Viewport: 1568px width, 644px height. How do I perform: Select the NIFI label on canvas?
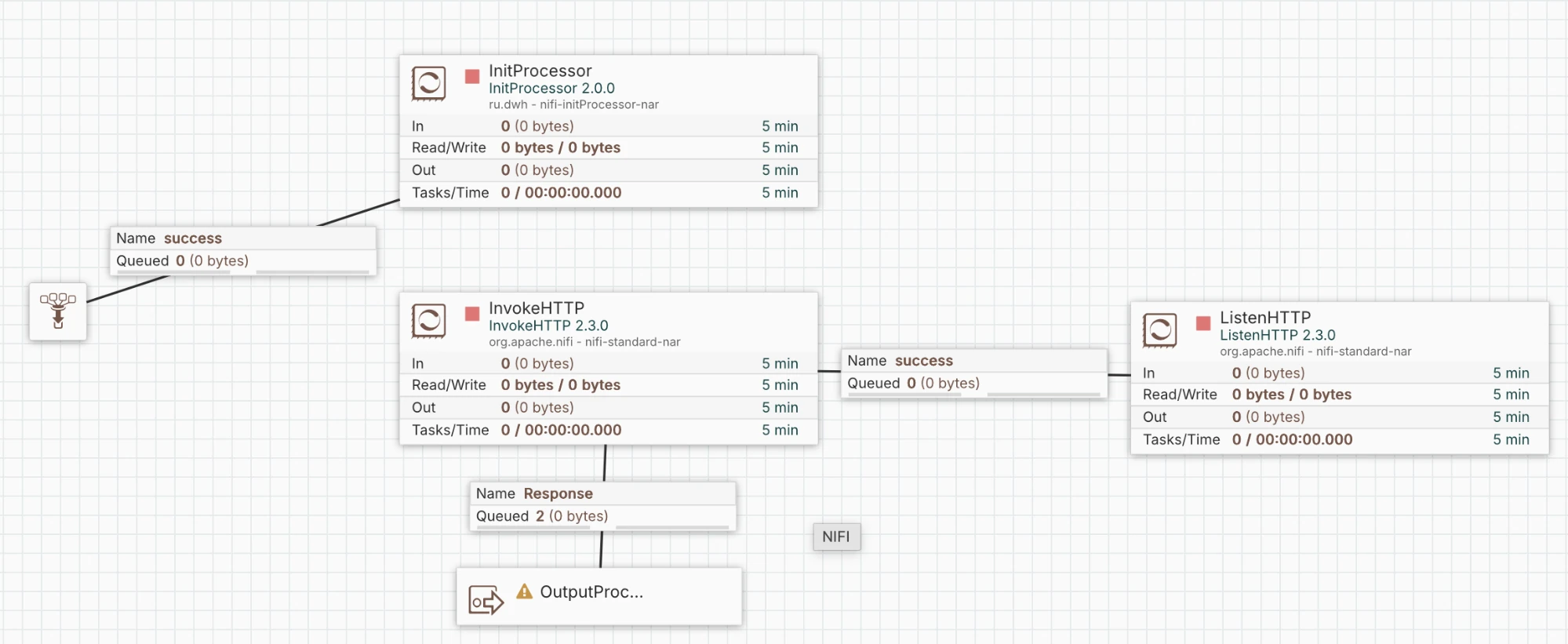(x=836, y=537)
